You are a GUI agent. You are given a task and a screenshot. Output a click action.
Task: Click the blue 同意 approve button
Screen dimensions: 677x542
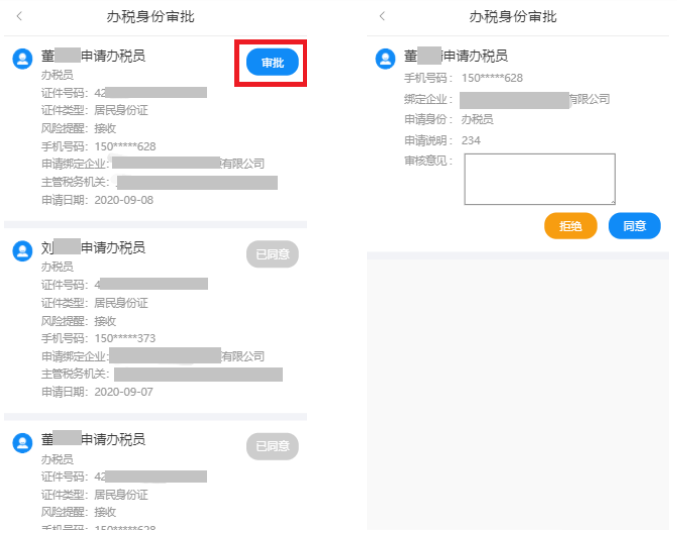(634, 225)
